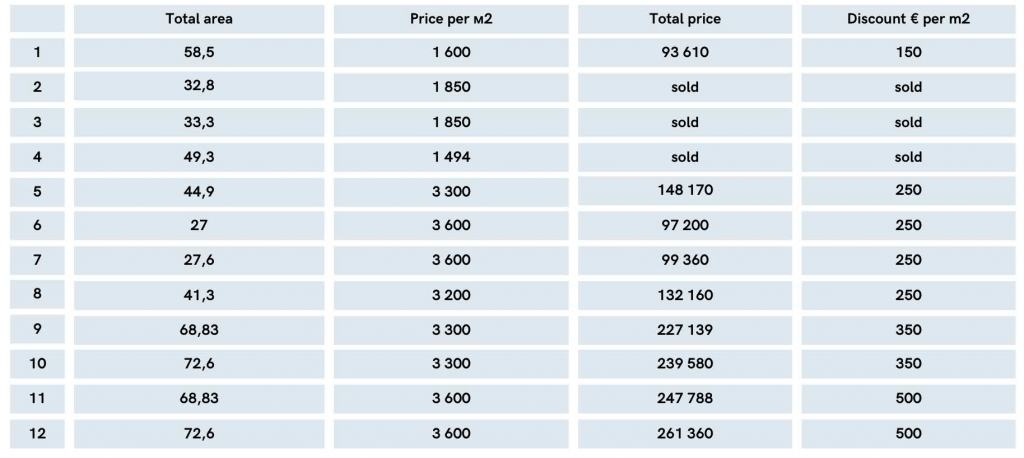This screenshot has width=1024, height=458.
Task: Click the 239 580 total price cell
Action: point(685,364)
